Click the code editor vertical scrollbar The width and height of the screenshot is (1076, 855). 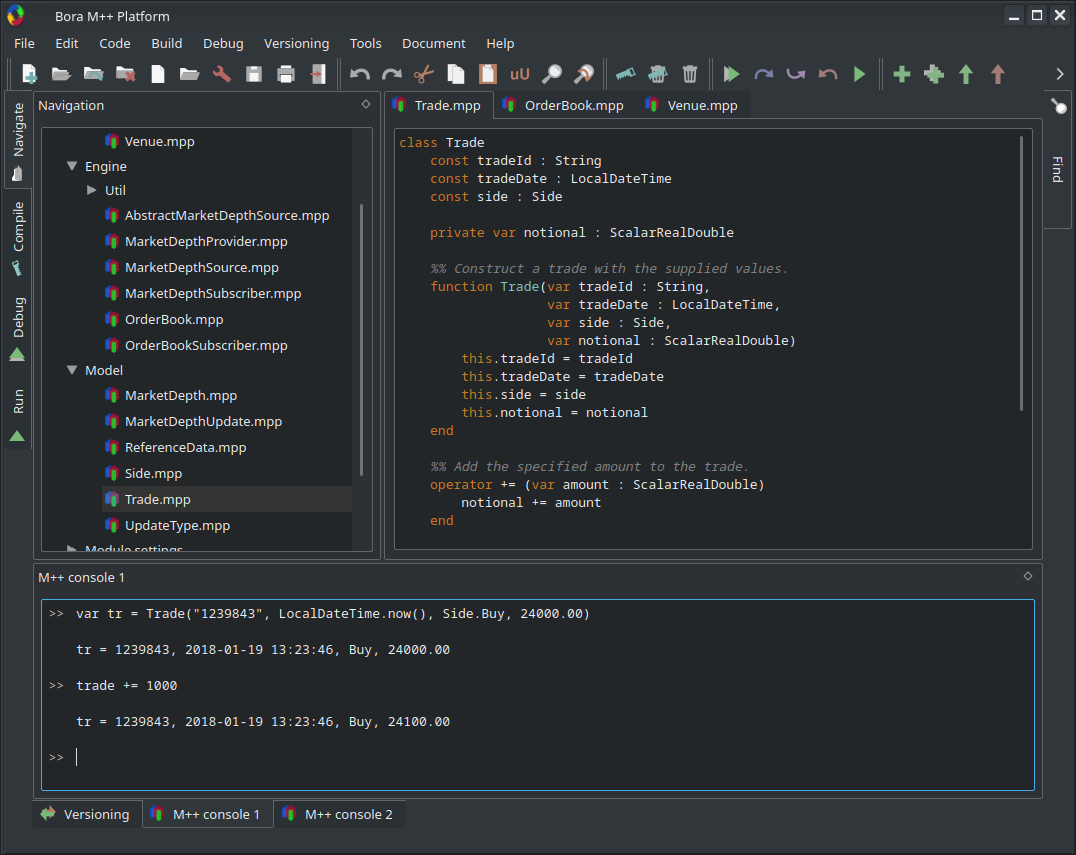tap(1022, 273)
